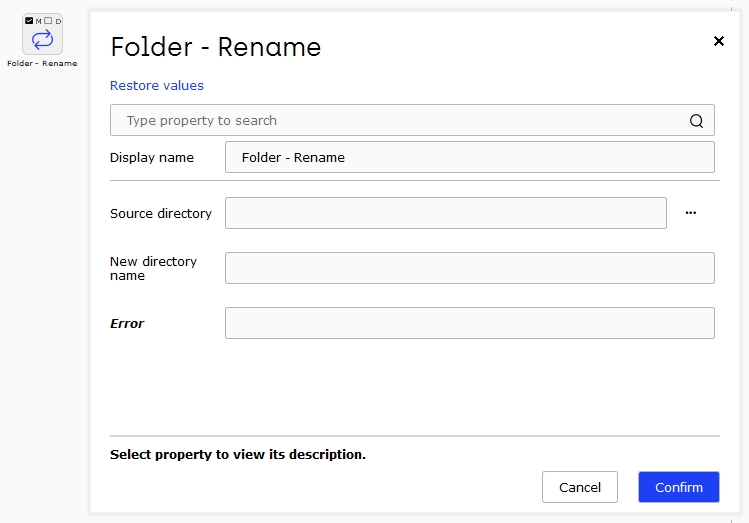Click the Cancel button
749x523 pixels.
tap(579, 487)
